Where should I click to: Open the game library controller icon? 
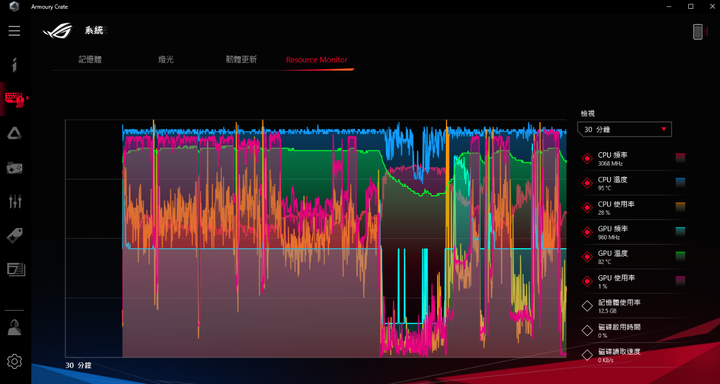tap(14, 168)
